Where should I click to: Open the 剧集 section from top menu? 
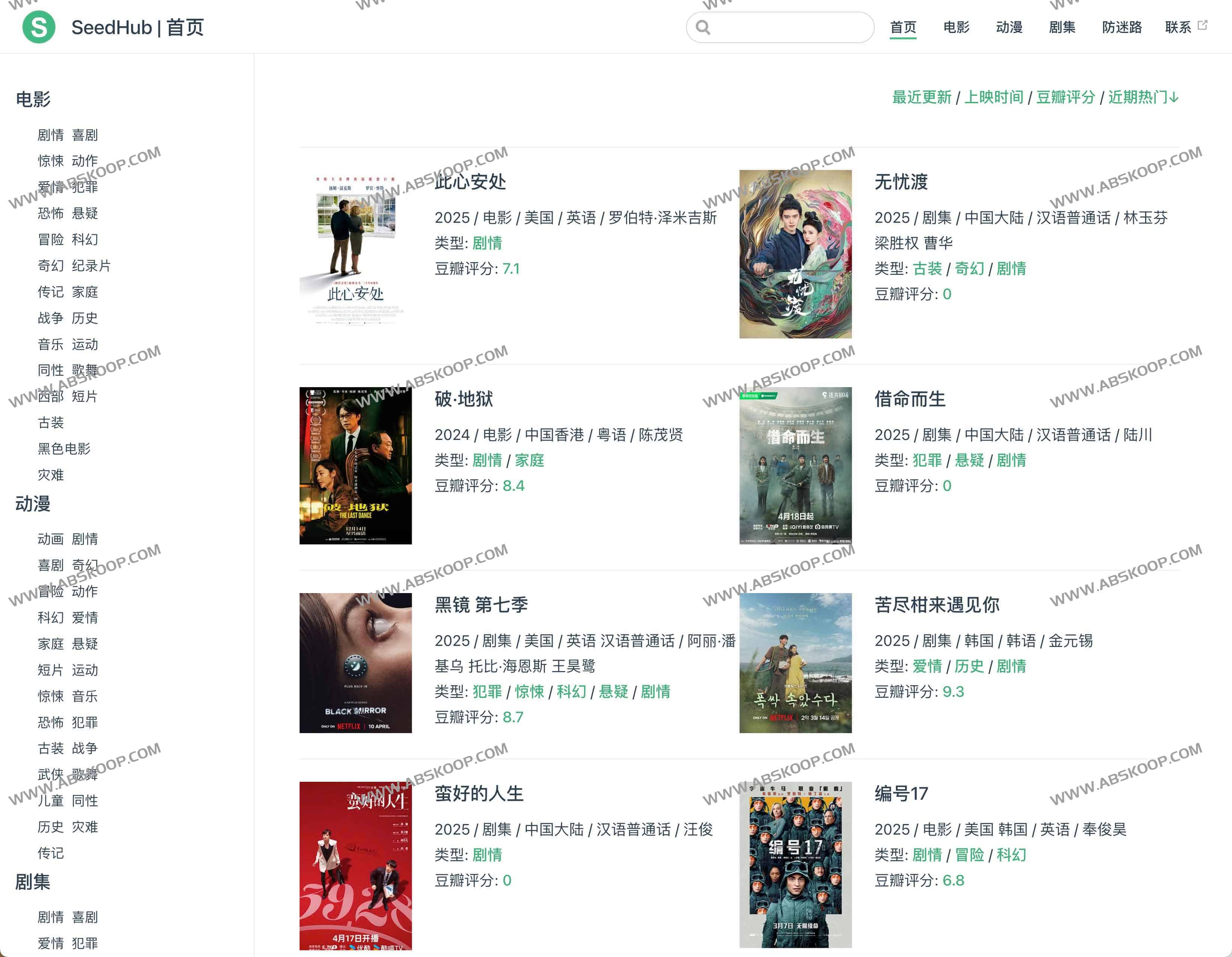click(1063, 27)
